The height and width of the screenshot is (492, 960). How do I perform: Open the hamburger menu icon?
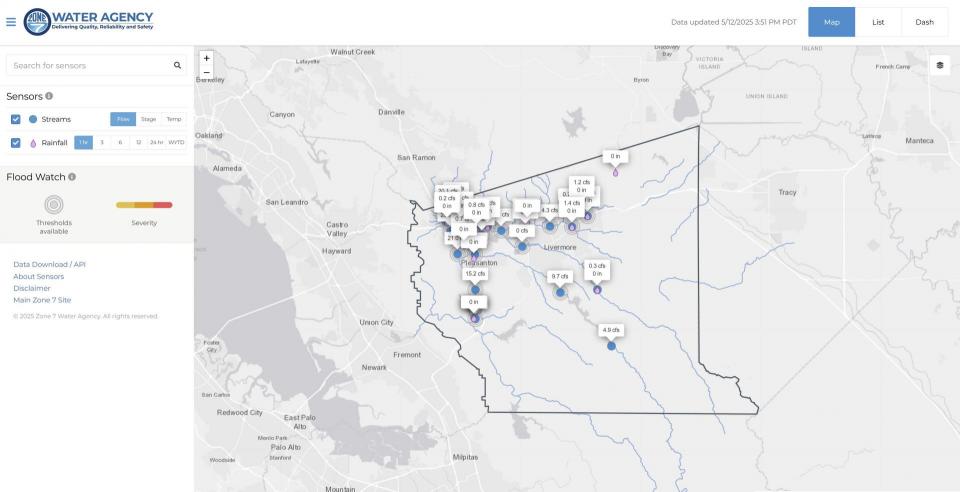(11, 21)
